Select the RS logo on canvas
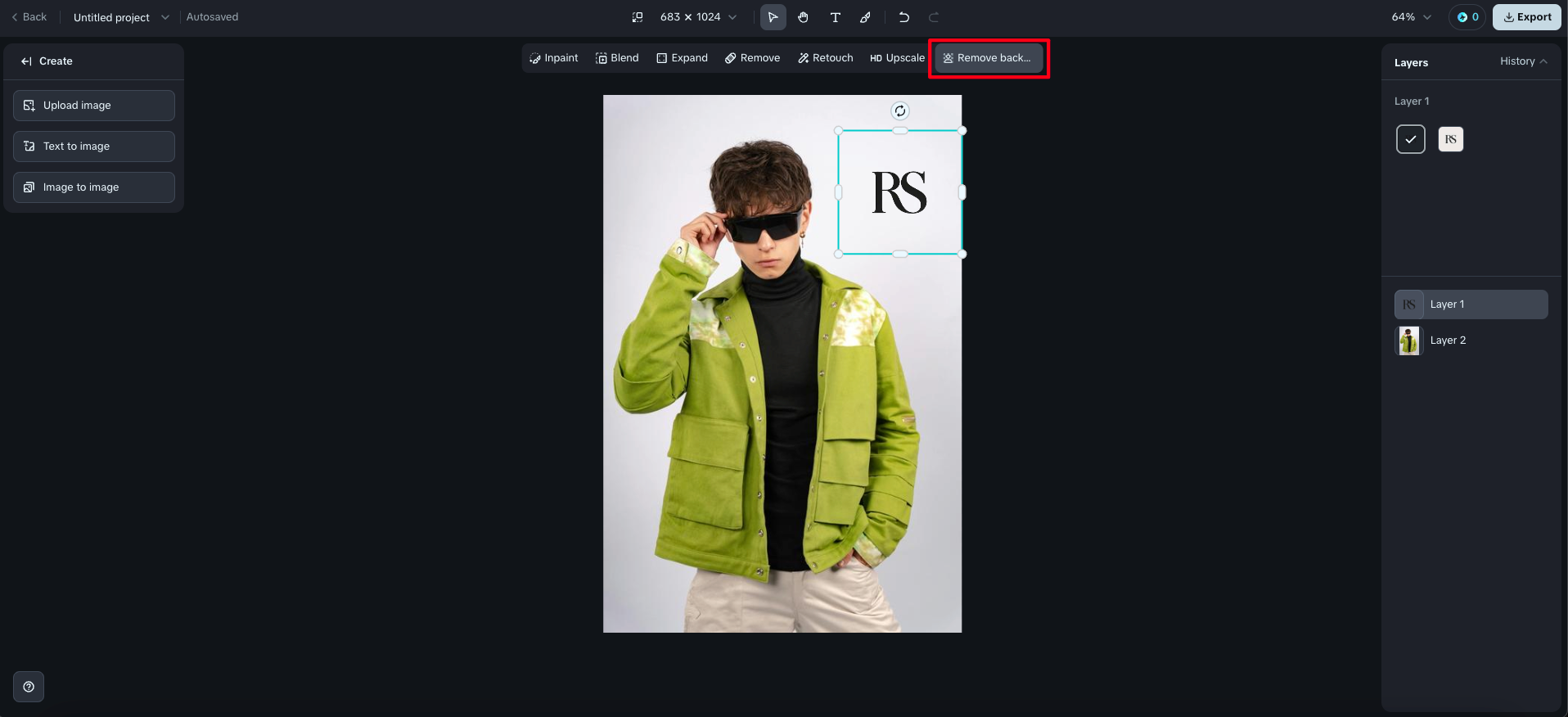1568x717 pixels. click(x=899, y=192)
